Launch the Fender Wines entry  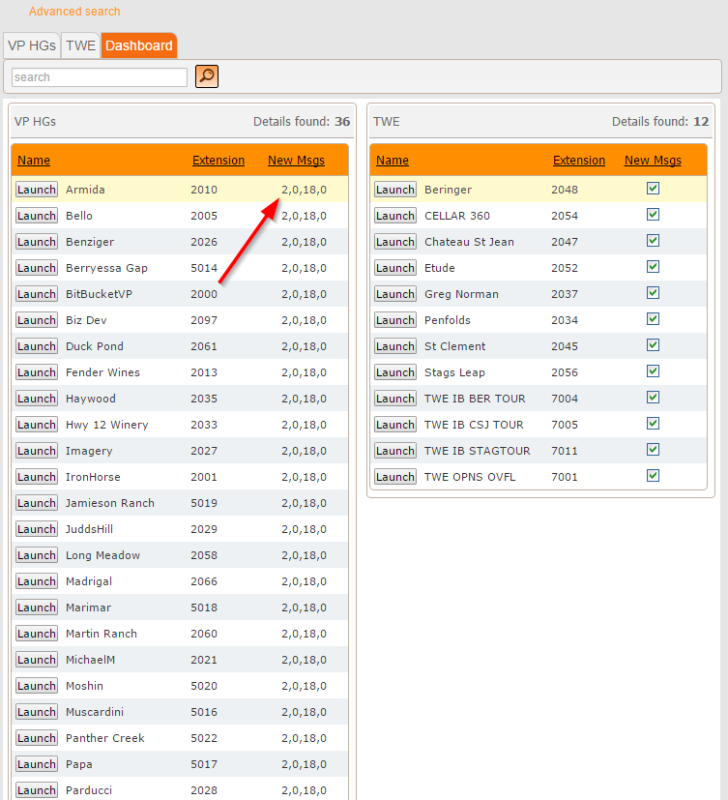pos(36,372)
